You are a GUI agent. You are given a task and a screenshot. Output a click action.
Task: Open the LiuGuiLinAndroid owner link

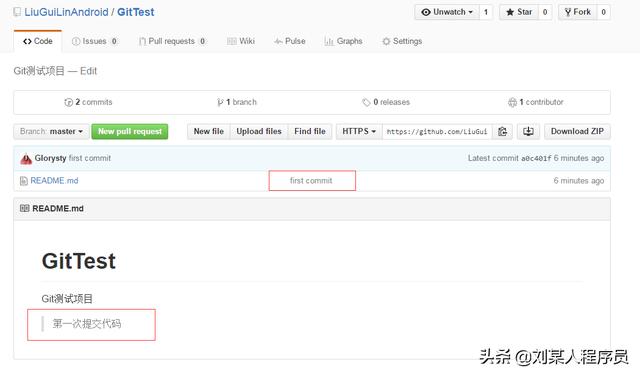[x=66, y=12]
